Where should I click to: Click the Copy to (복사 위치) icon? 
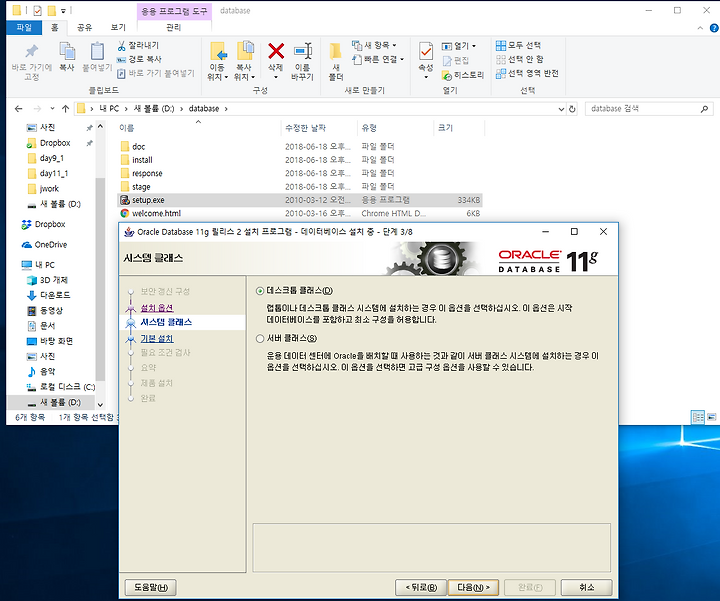(x=245, y=51)
